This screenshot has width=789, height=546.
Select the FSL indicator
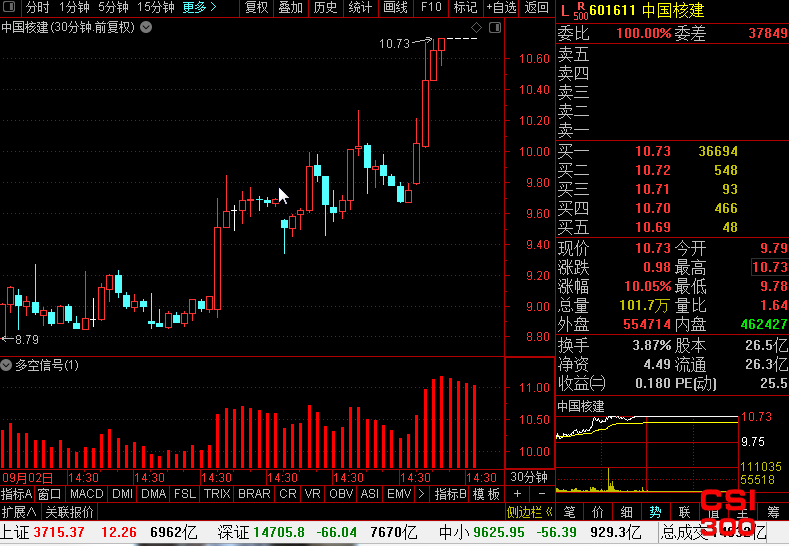click(185, 494)
